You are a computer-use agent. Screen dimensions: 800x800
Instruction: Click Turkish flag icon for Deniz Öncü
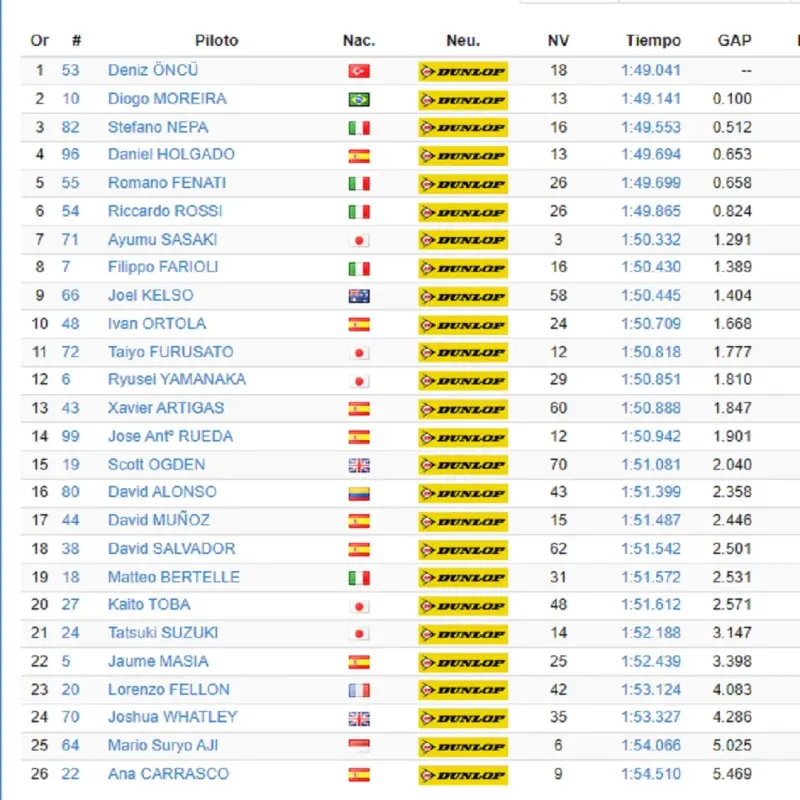358,71
